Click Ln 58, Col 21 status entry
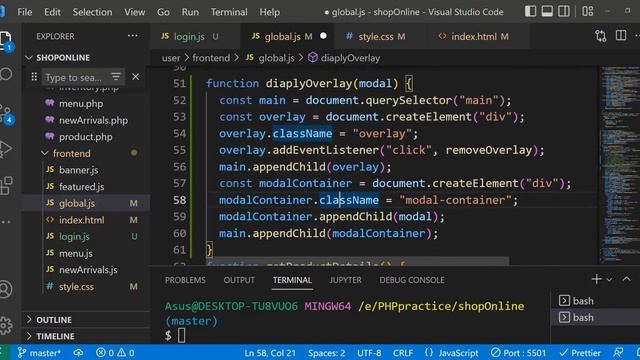 click(x=270, y=353)
